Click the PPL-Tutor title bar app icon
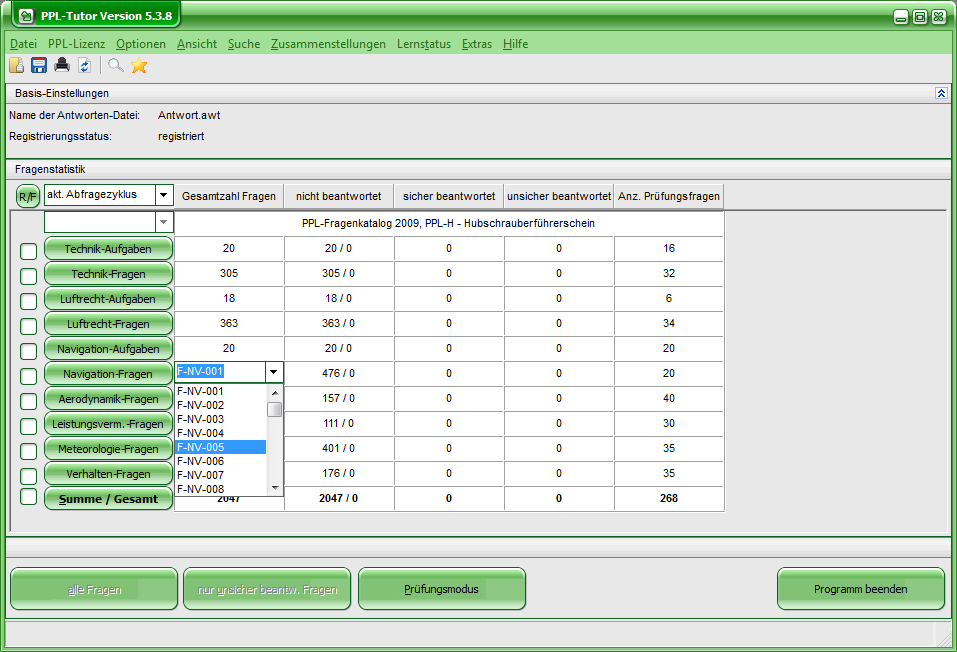Viewport: 957px width, 652px height. 26,16
